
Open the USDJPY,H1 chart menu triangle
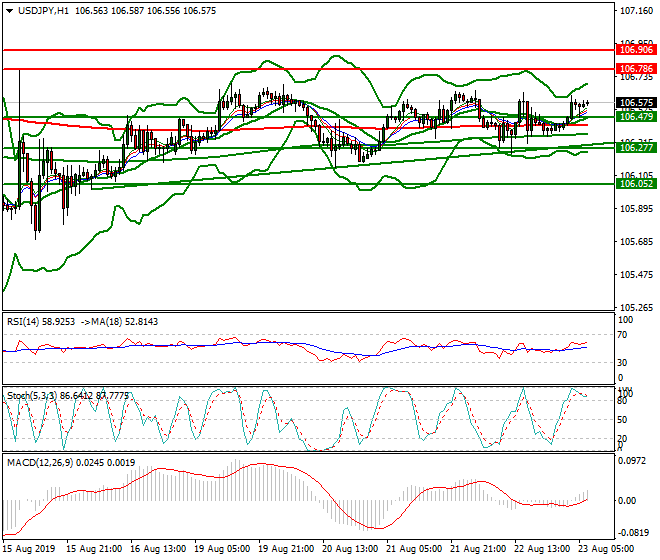(9, 11)
